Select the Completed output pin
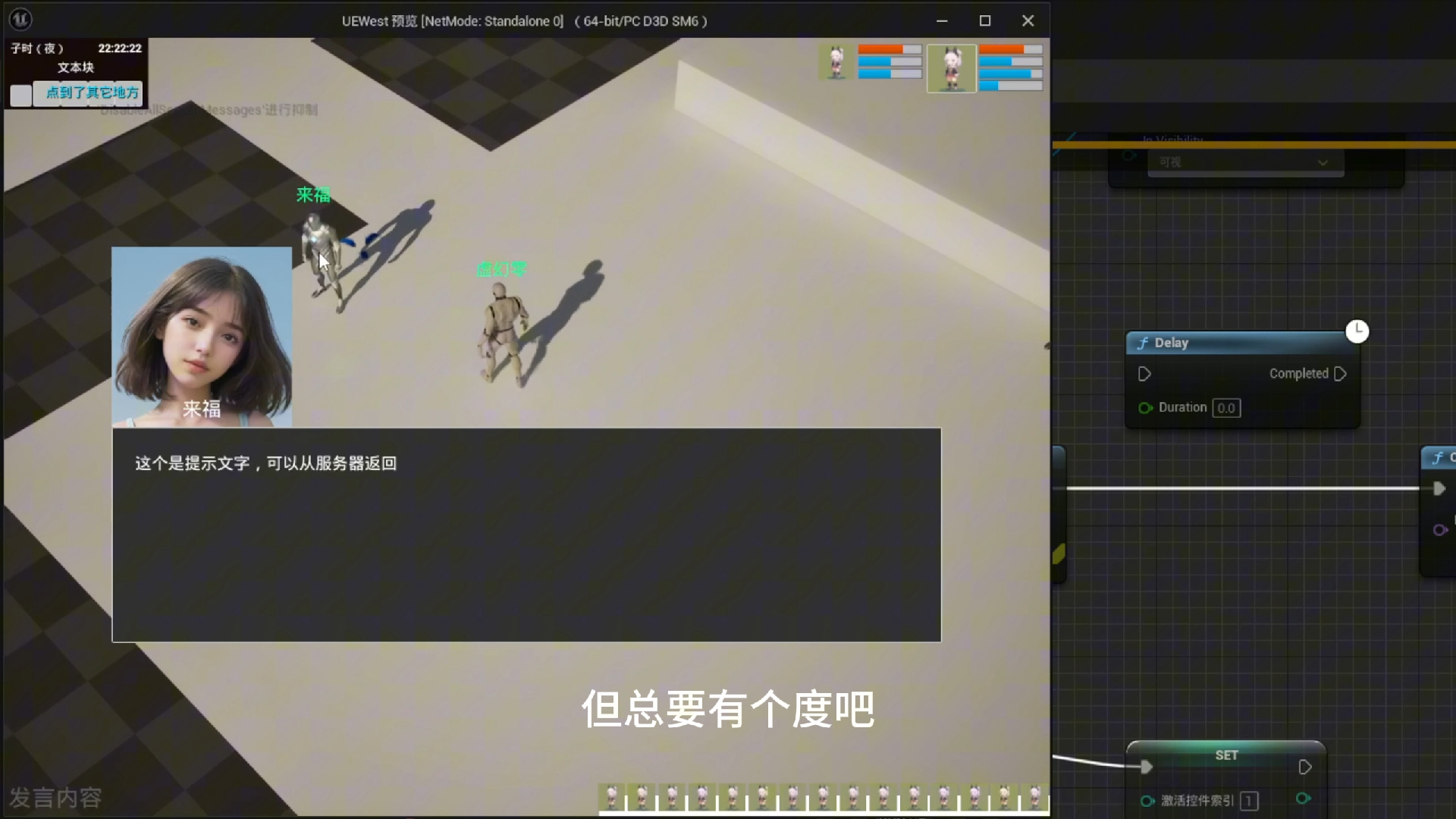1456x819 pixels. pos(1340,373)
